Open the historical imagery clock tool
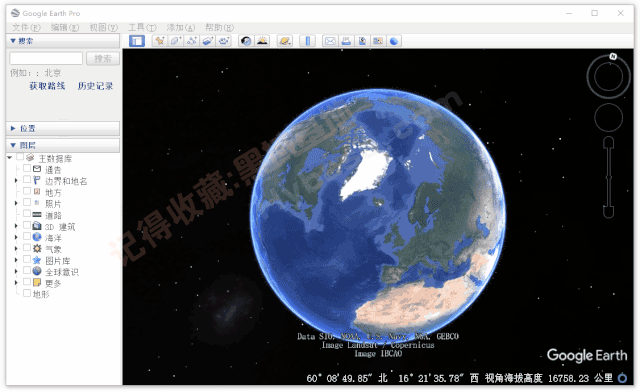This screenshot has height=392, width=640. click(x=246, y=41)
